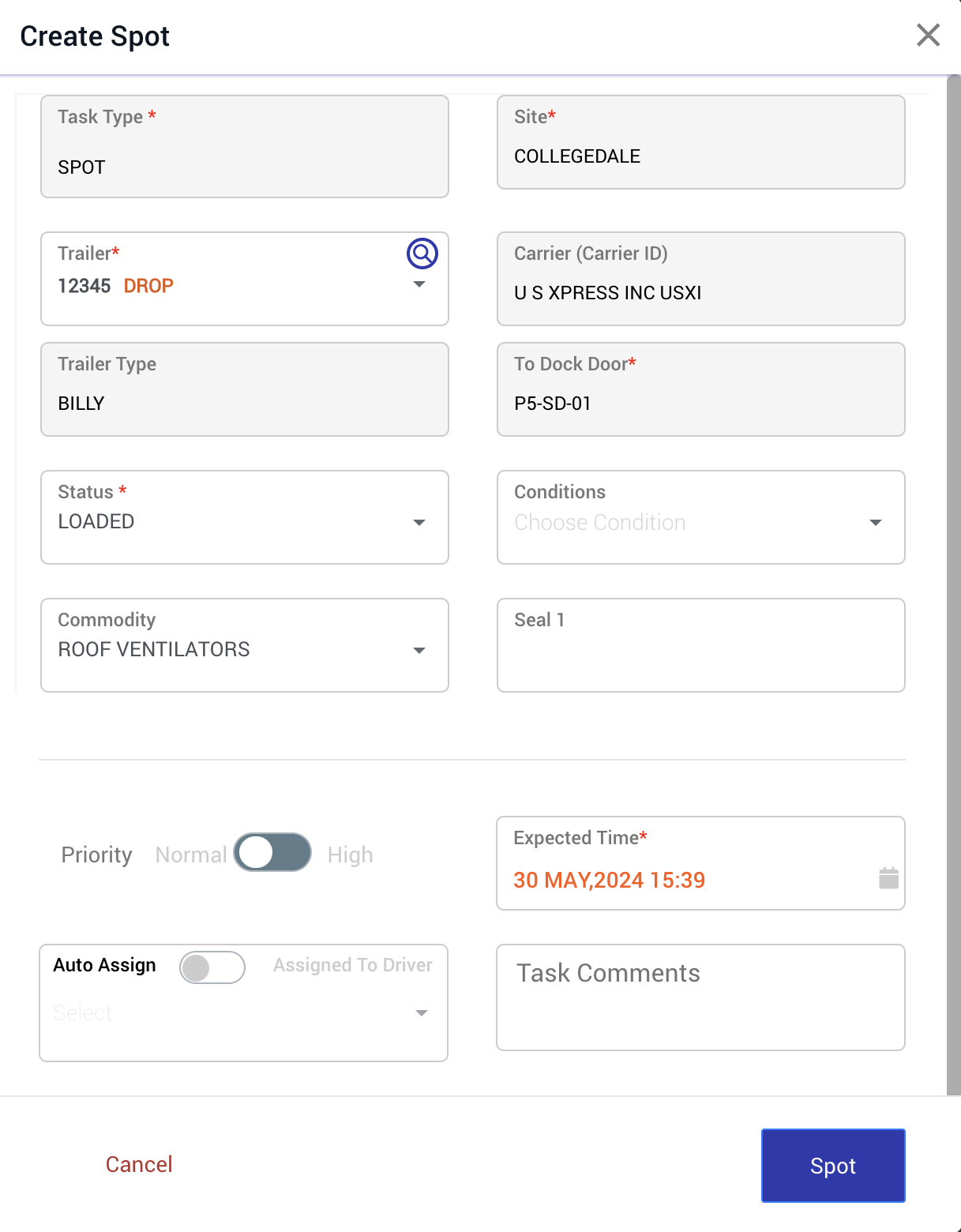Open the Status dropdown showing LOADED
This screenshot has height=1232, width=961.
click(x=419, y=521)
